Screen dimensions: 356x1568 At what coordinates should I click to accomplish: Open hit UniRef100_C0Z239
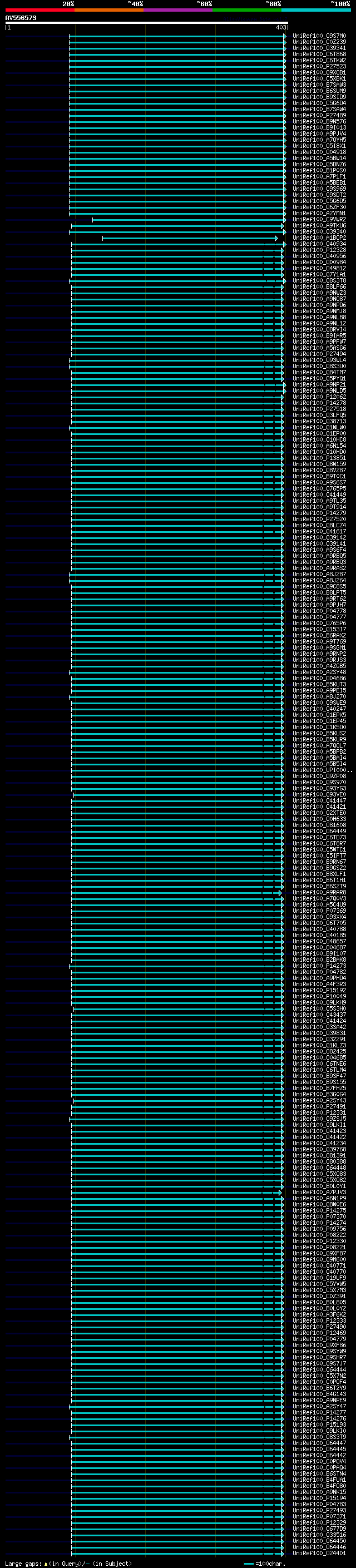[x=319, y=42]
